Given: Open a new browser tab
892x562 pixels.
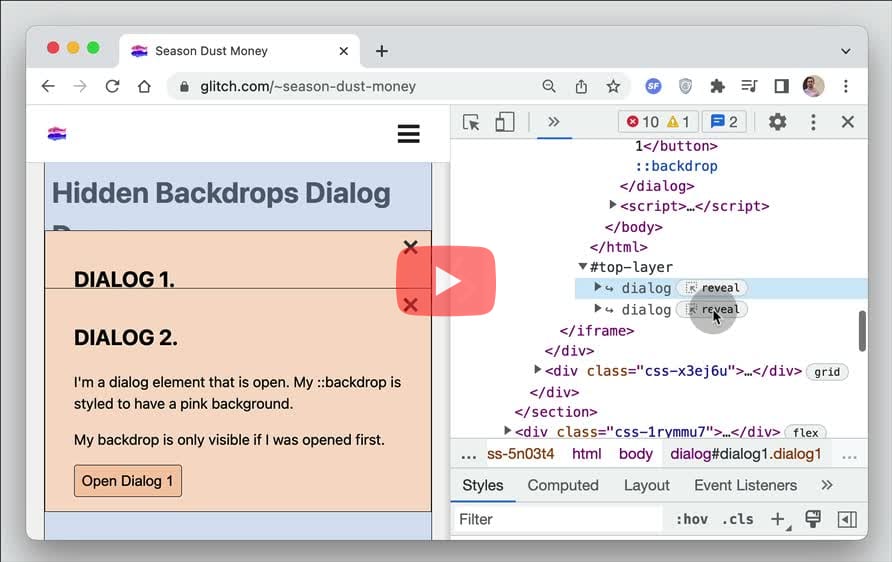Looking at the screenshot, I should pos(382,51).
